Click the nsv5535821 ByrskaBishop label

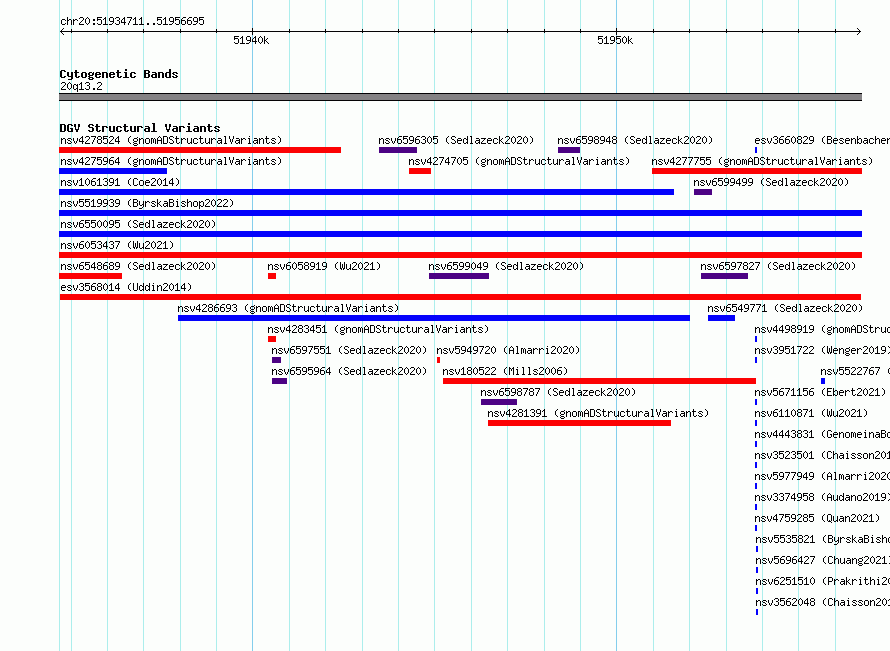coord(822,539)
